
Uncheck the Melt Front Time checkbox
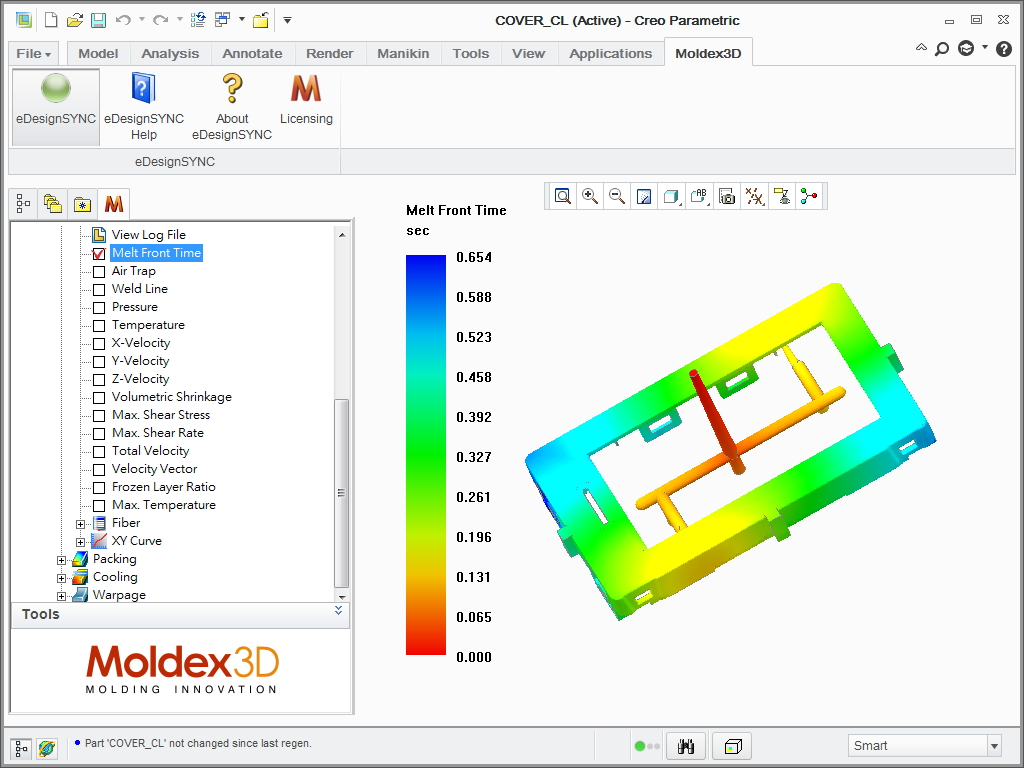(99, 253)
